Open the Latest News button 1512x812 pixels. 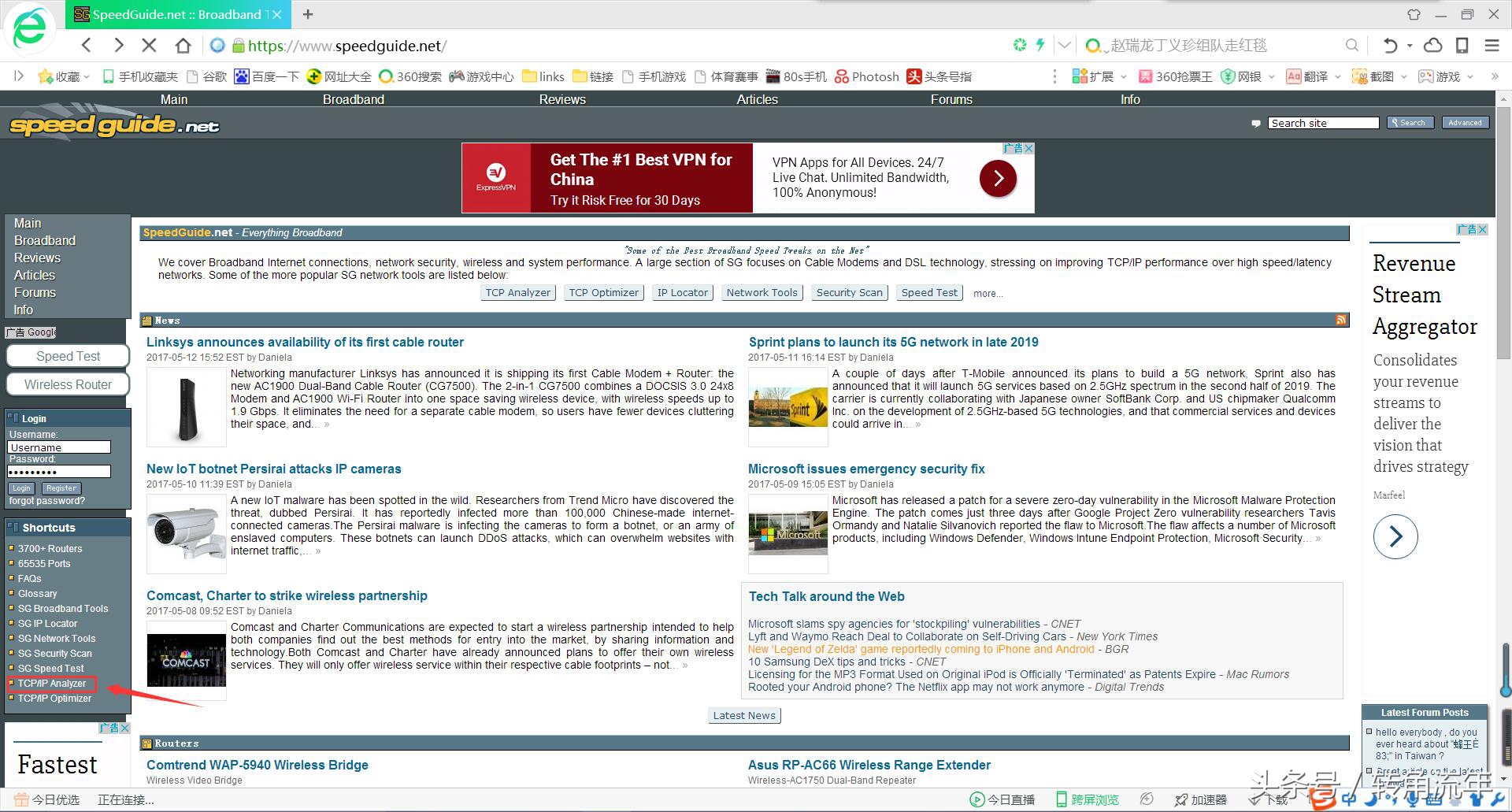[744, 715]
